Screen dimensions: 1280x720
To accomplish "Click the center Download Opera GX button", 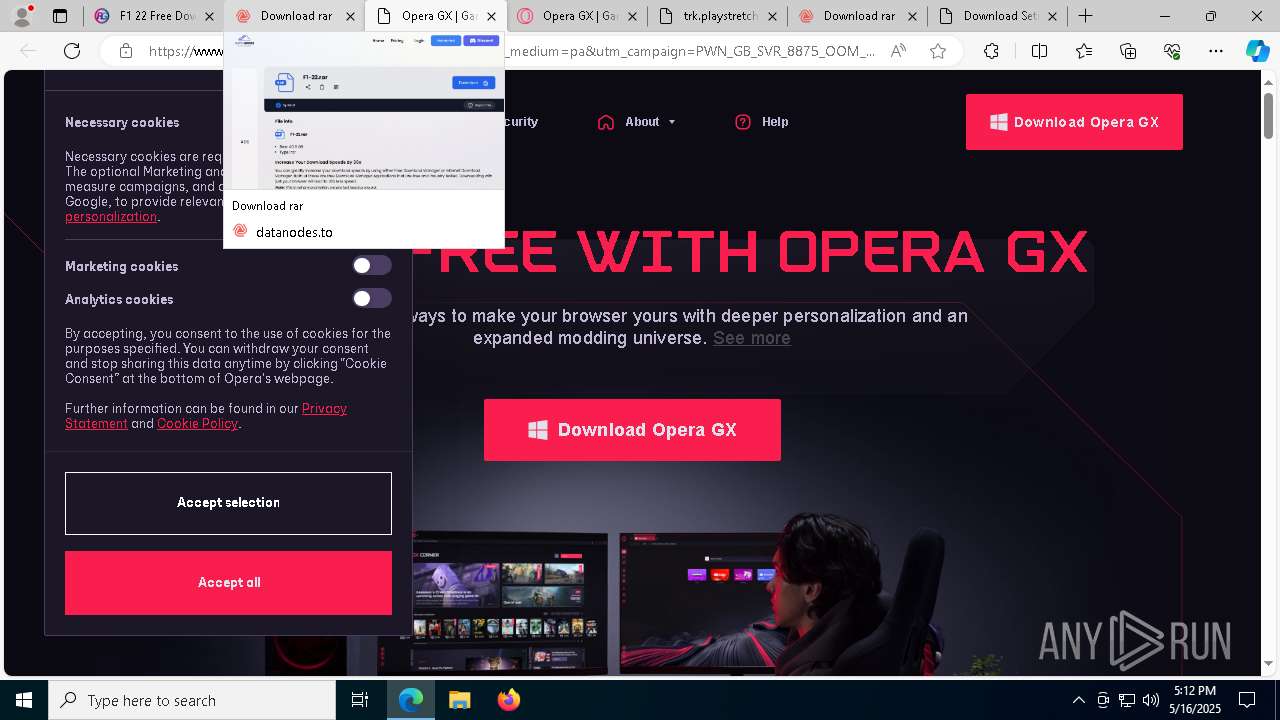I will (x=632, y=430).
